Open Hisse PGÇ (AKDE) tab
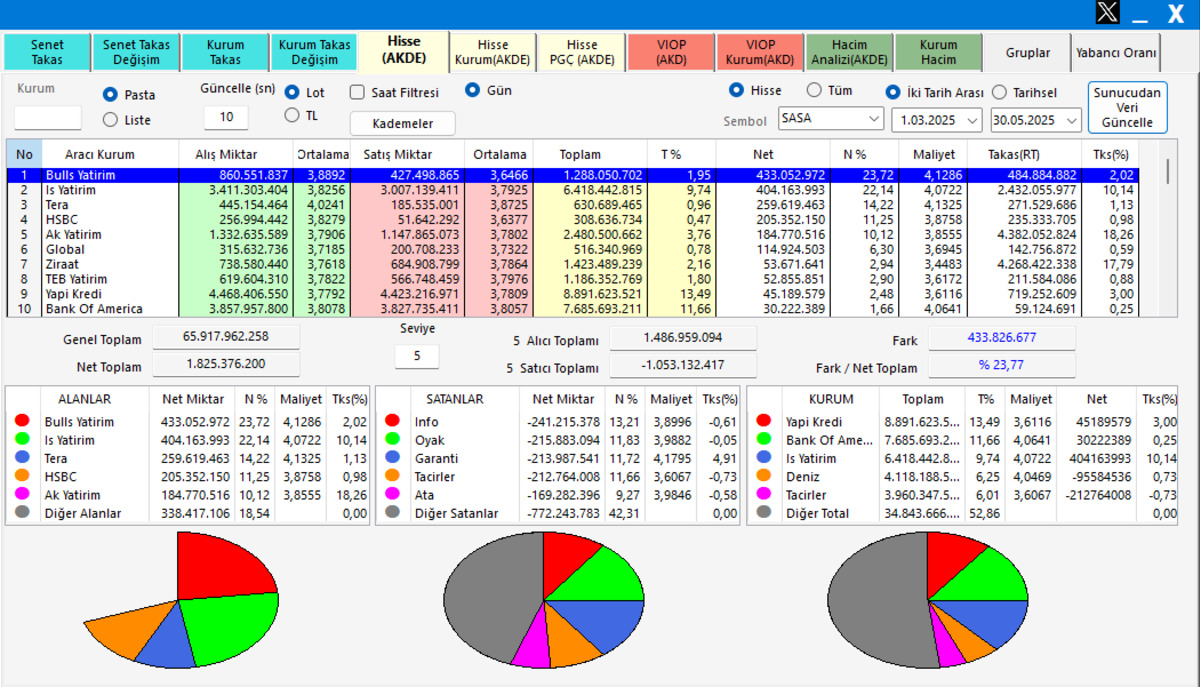This screenshot has height=687, width=1200. pyautogui.click(x=582, y=52)
